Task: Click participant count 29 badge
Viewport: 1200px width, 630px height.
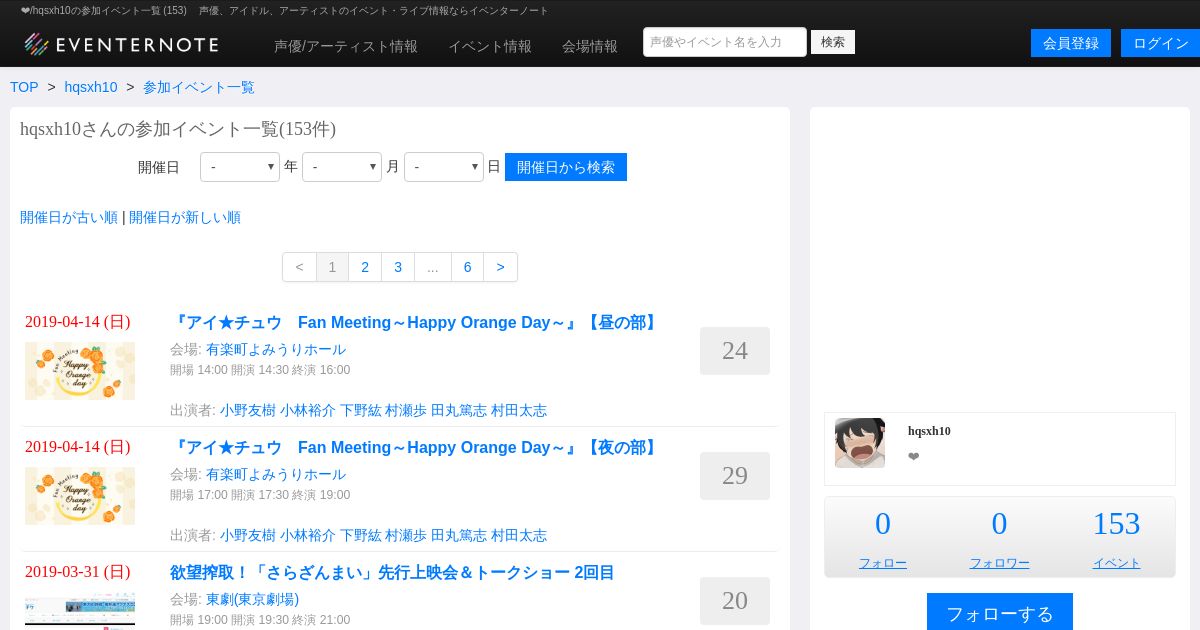Action: [735, 476]
